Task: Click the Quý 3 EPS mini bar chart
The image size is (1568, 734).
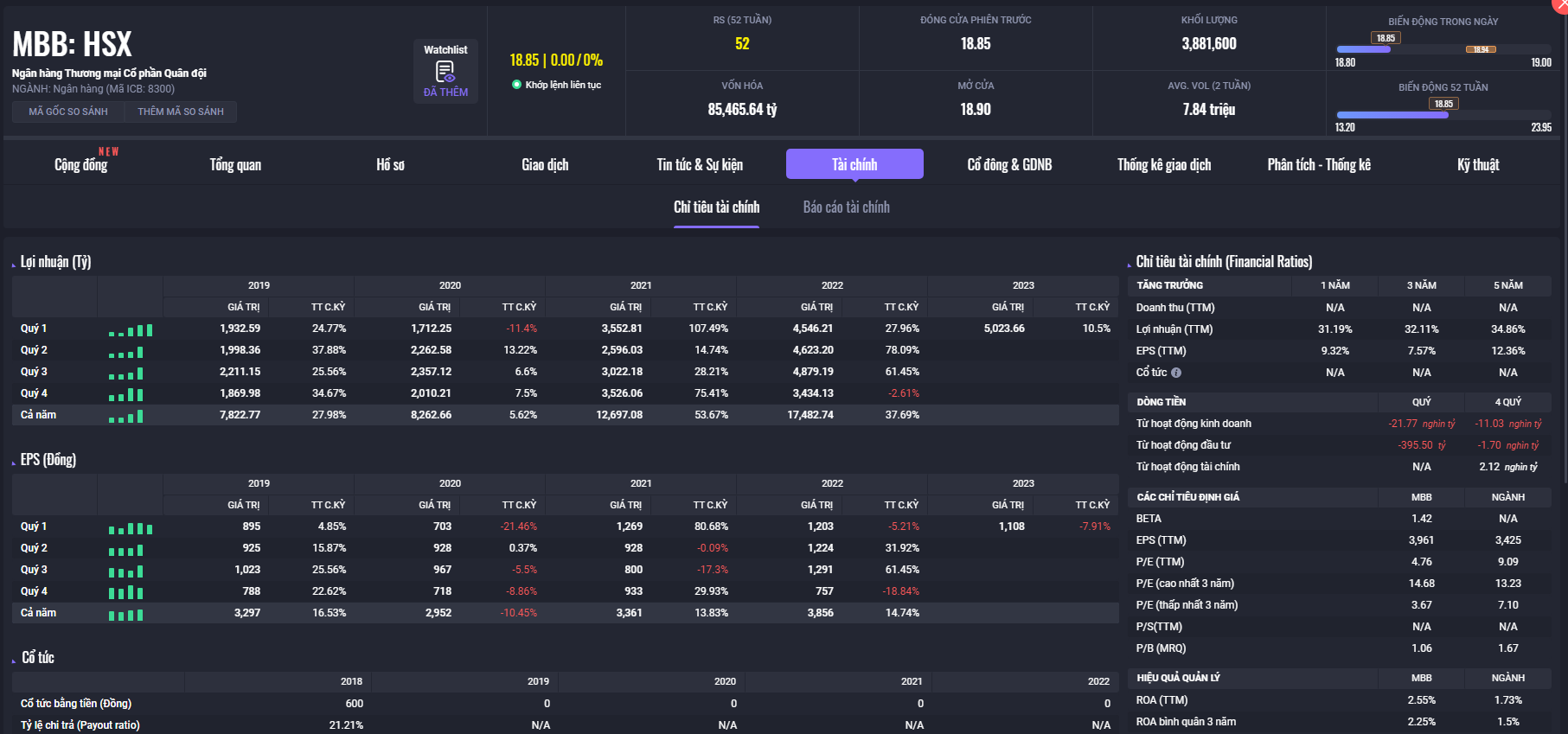Action: tap(126, 571)
